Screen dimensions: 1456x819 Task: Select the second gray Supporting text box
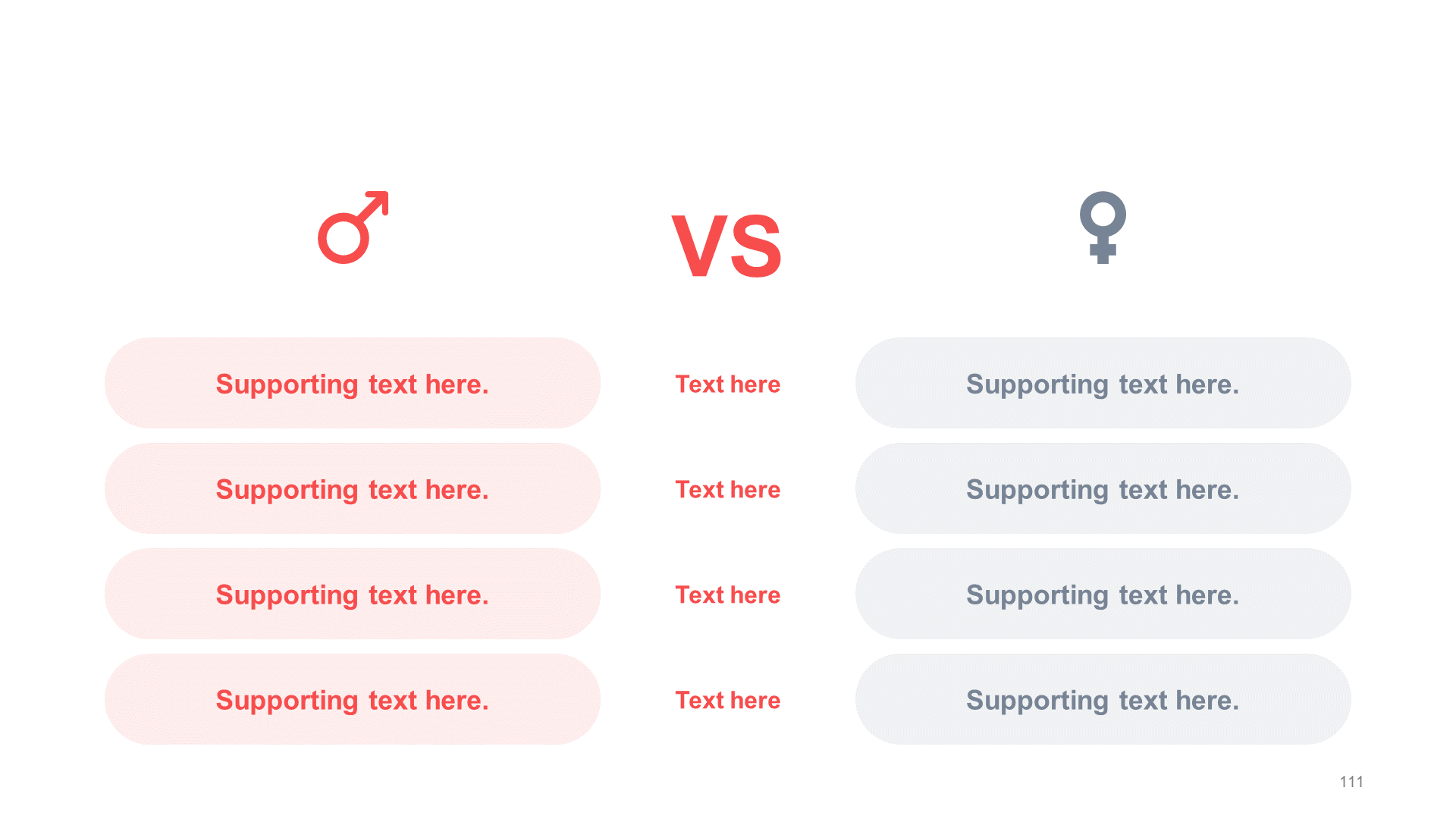[1103, 488]
